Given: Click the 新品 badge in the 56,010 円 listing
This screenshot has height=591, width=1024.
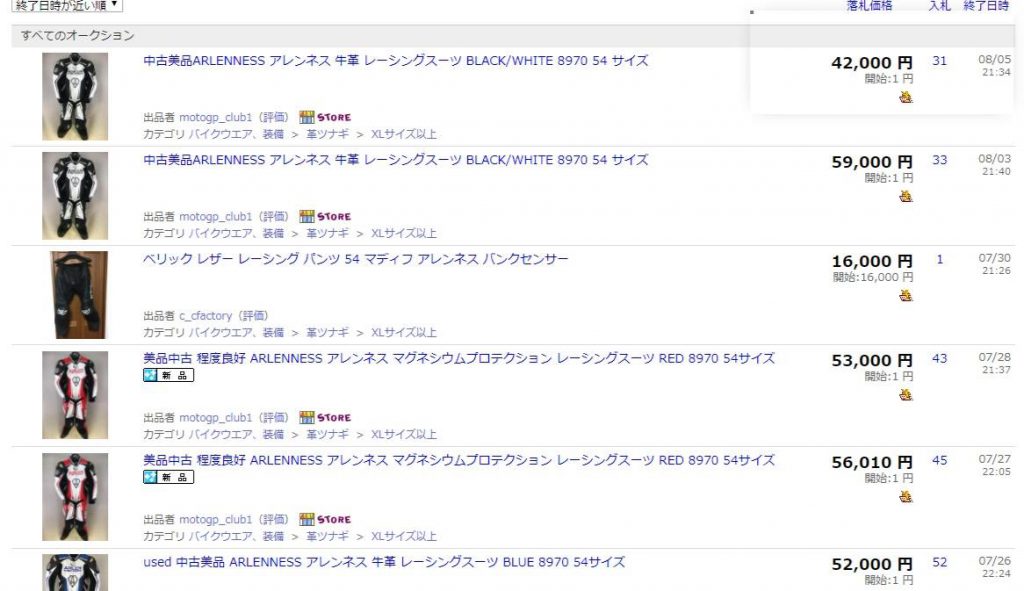Looking at the screenshot, I should [x=168, y=477].
